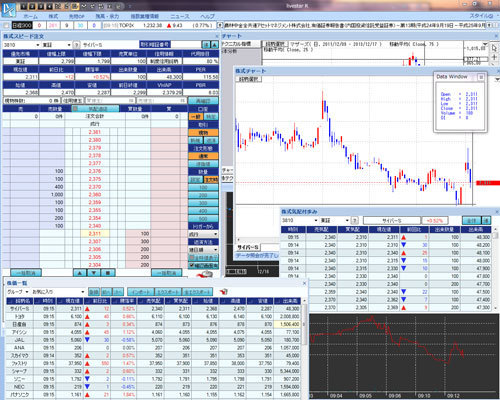Select the 現物 trade type toggle
This screenshot has width=500, height=400.
203,133
